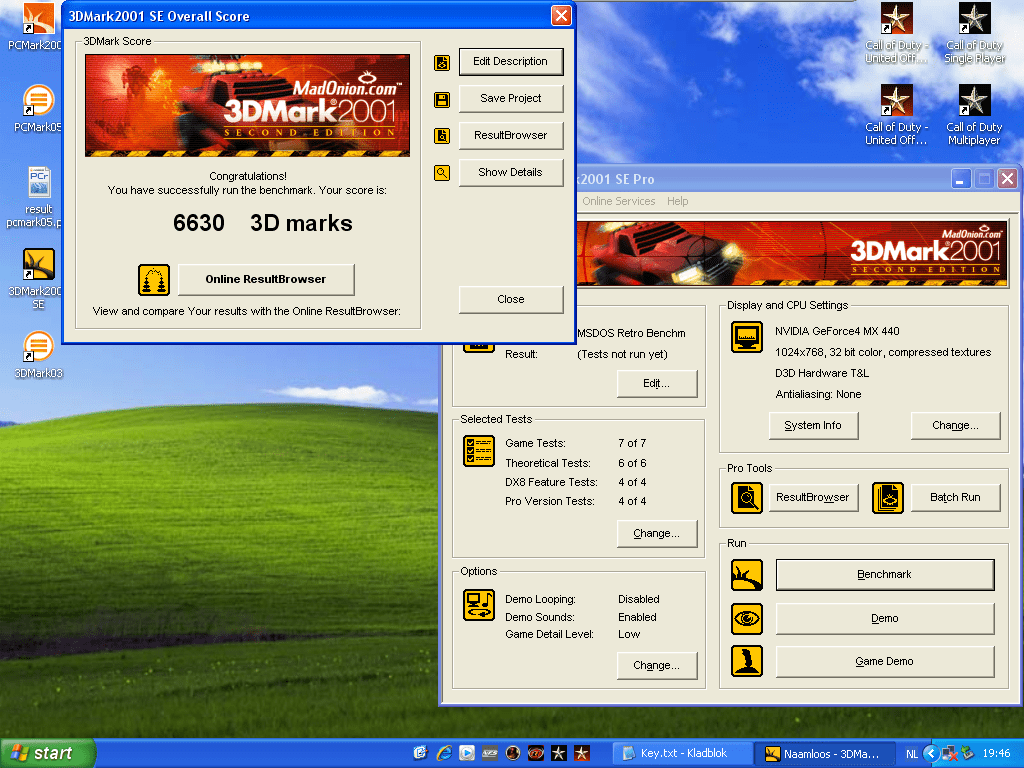Click the System Info button
The image size is (1024, 768).
click(x=813, y=425)
